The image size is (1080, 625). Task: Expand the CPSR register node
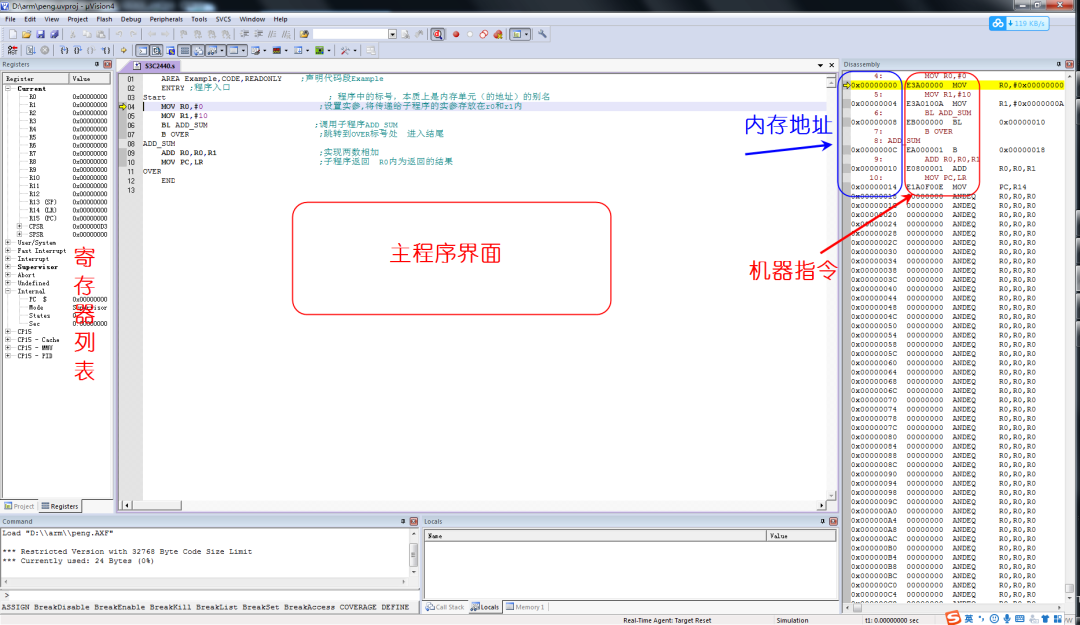click(19, 226)
